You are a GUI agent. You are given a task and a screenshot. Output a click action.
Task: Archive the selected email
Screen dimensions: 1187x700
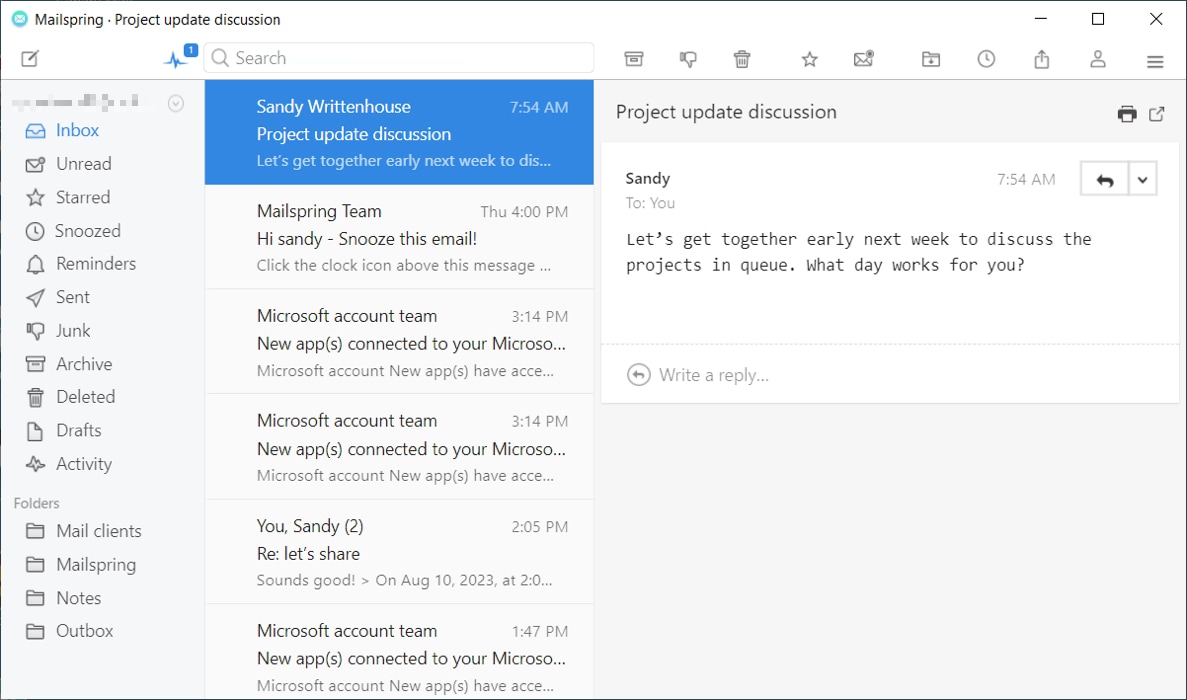pos(634,59)
